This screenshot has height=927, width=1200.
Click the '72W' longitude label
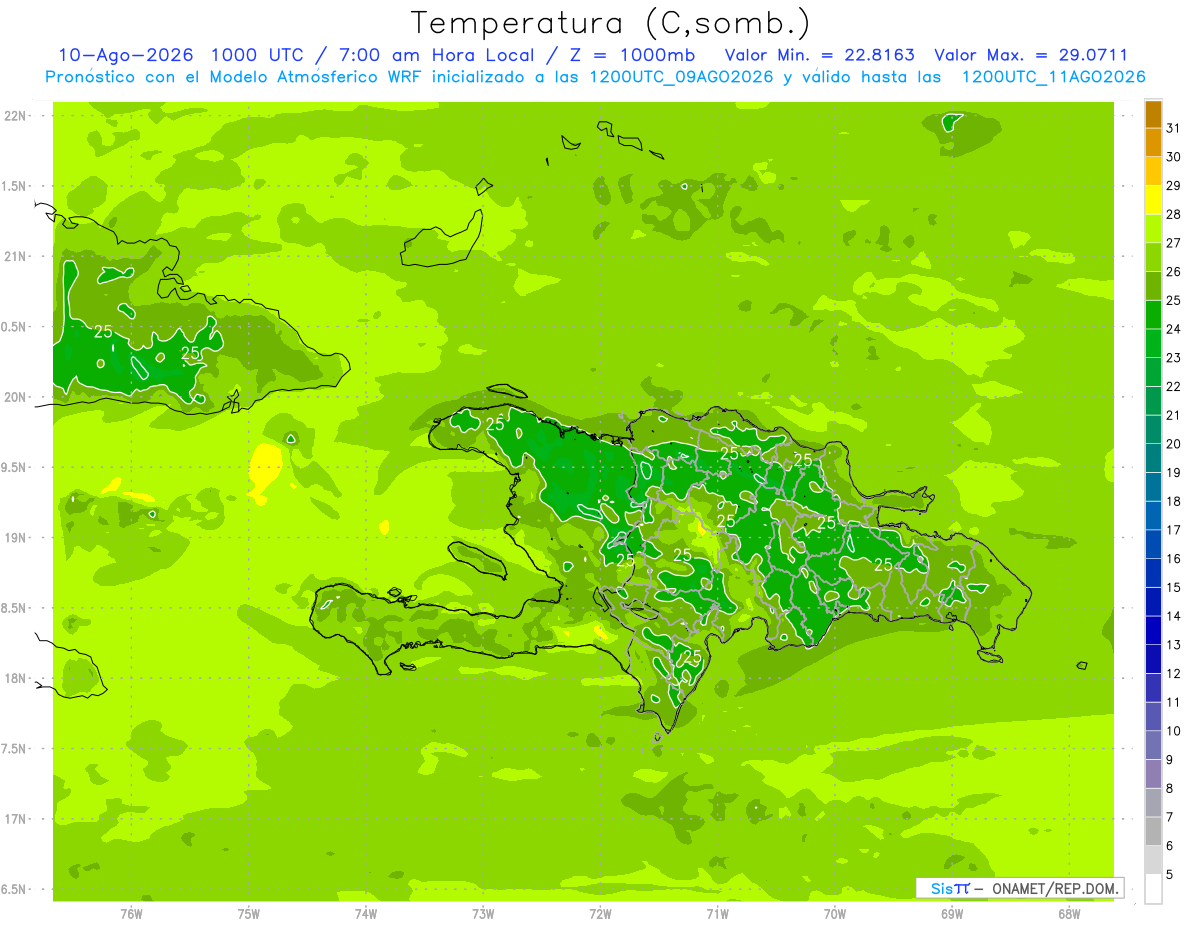point(601,913)
